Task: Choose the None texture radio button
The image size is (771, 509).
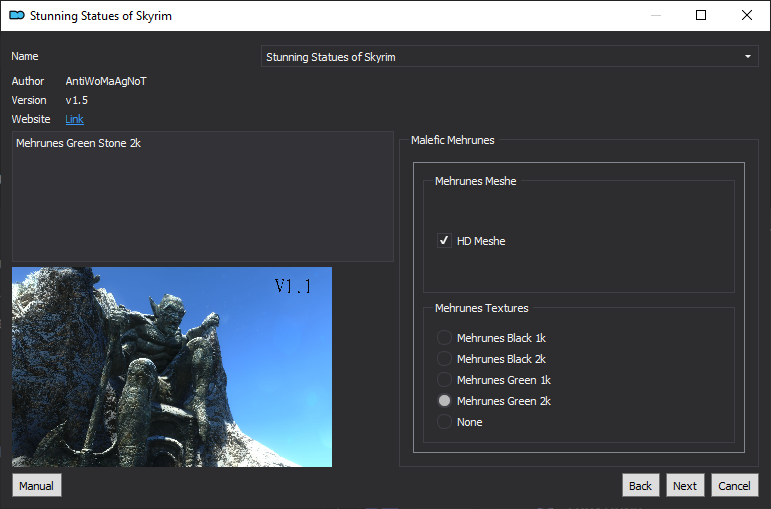Action: click(444, 422)
